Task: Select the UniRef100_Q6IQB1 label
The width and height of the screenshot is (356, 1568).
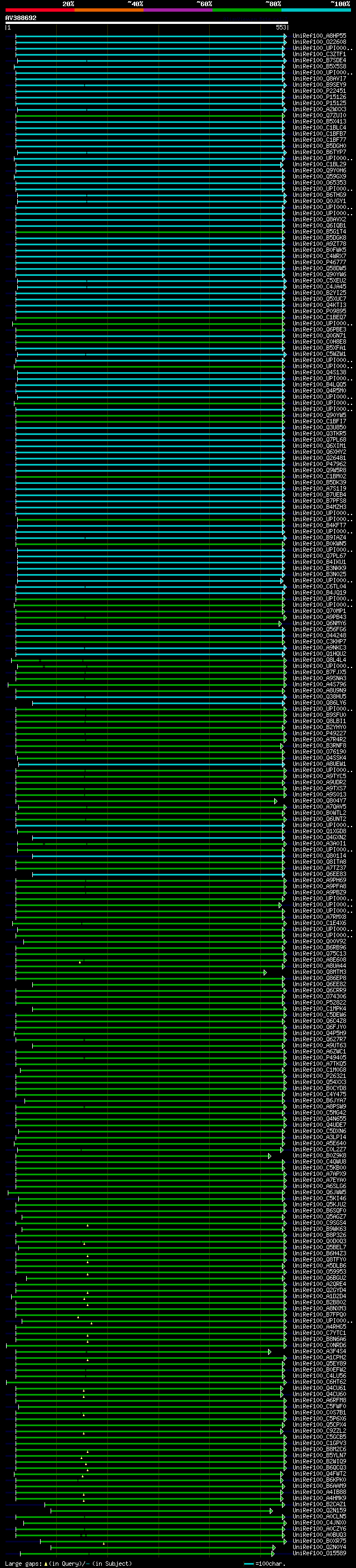Action: point(319,226)
